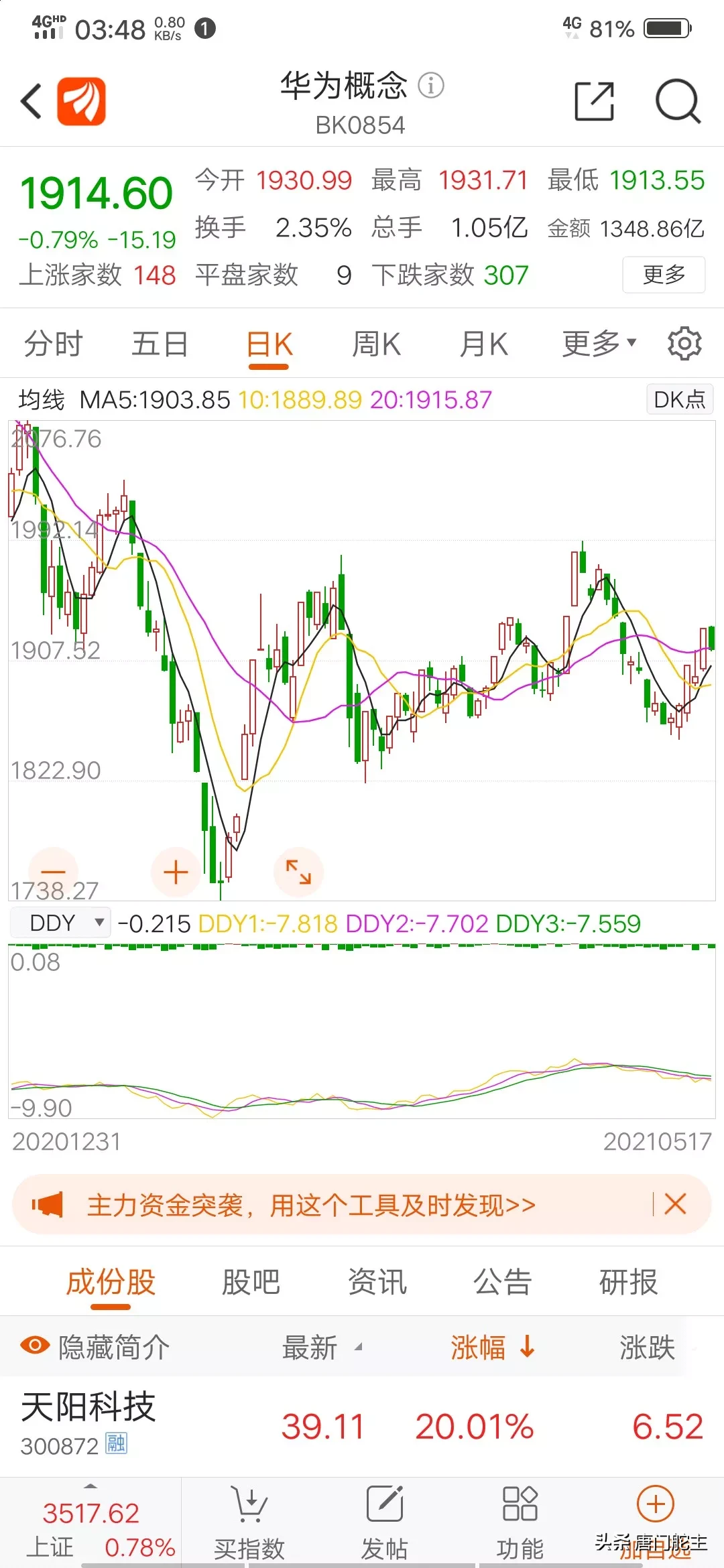Tap the share icon in header
The height and width of the screenshot is (1568, 724).
(595, 101)
